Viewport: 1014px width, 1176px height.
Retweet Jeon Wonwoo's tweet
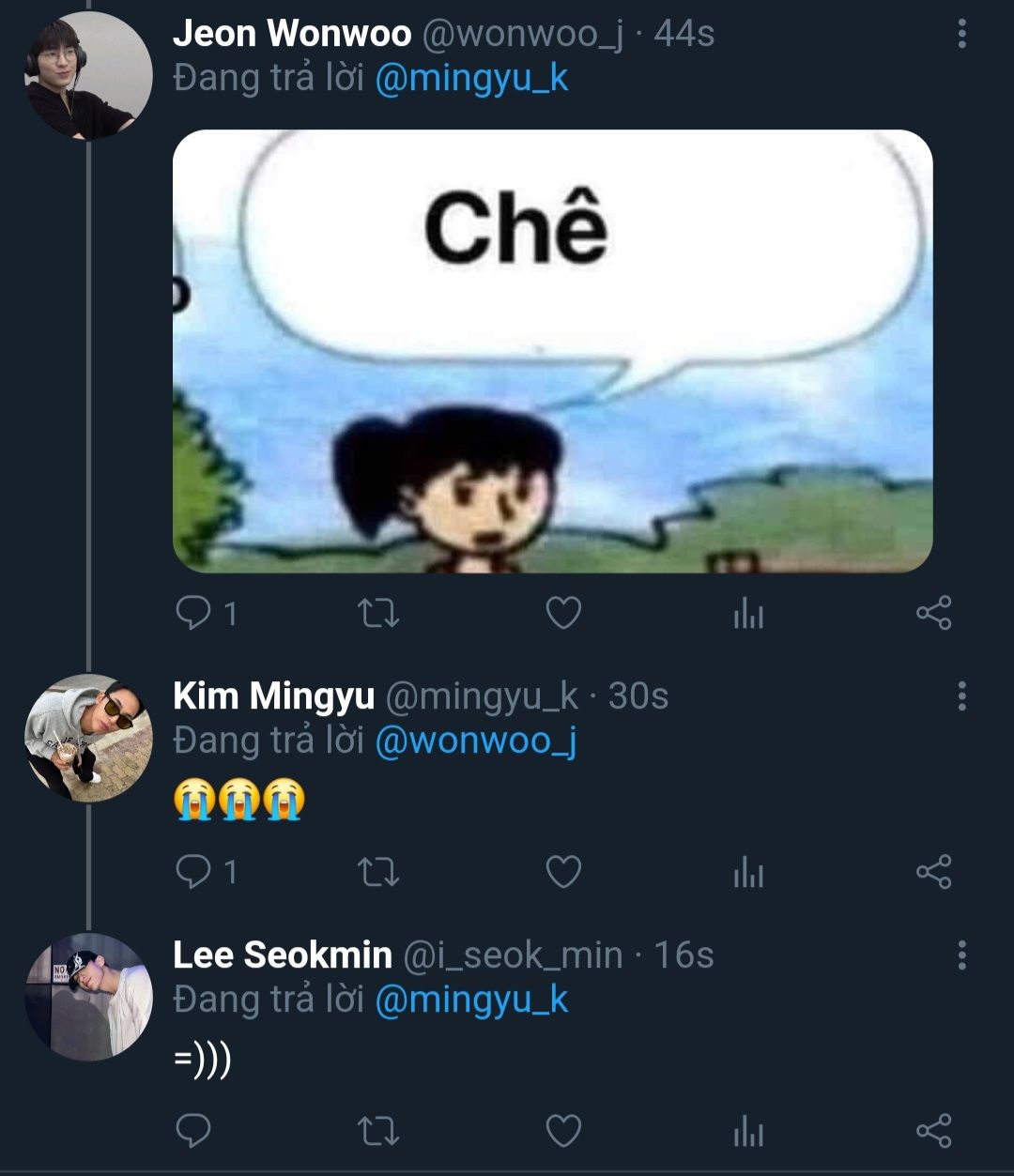(x=379, y=614)
